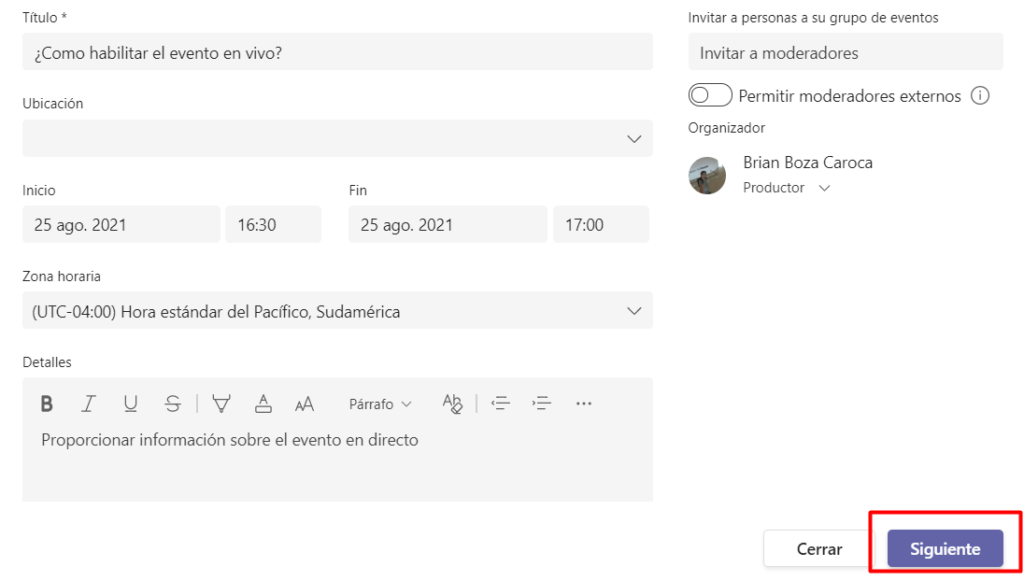Open the Párrafo style dropdown

coord(380,404)
